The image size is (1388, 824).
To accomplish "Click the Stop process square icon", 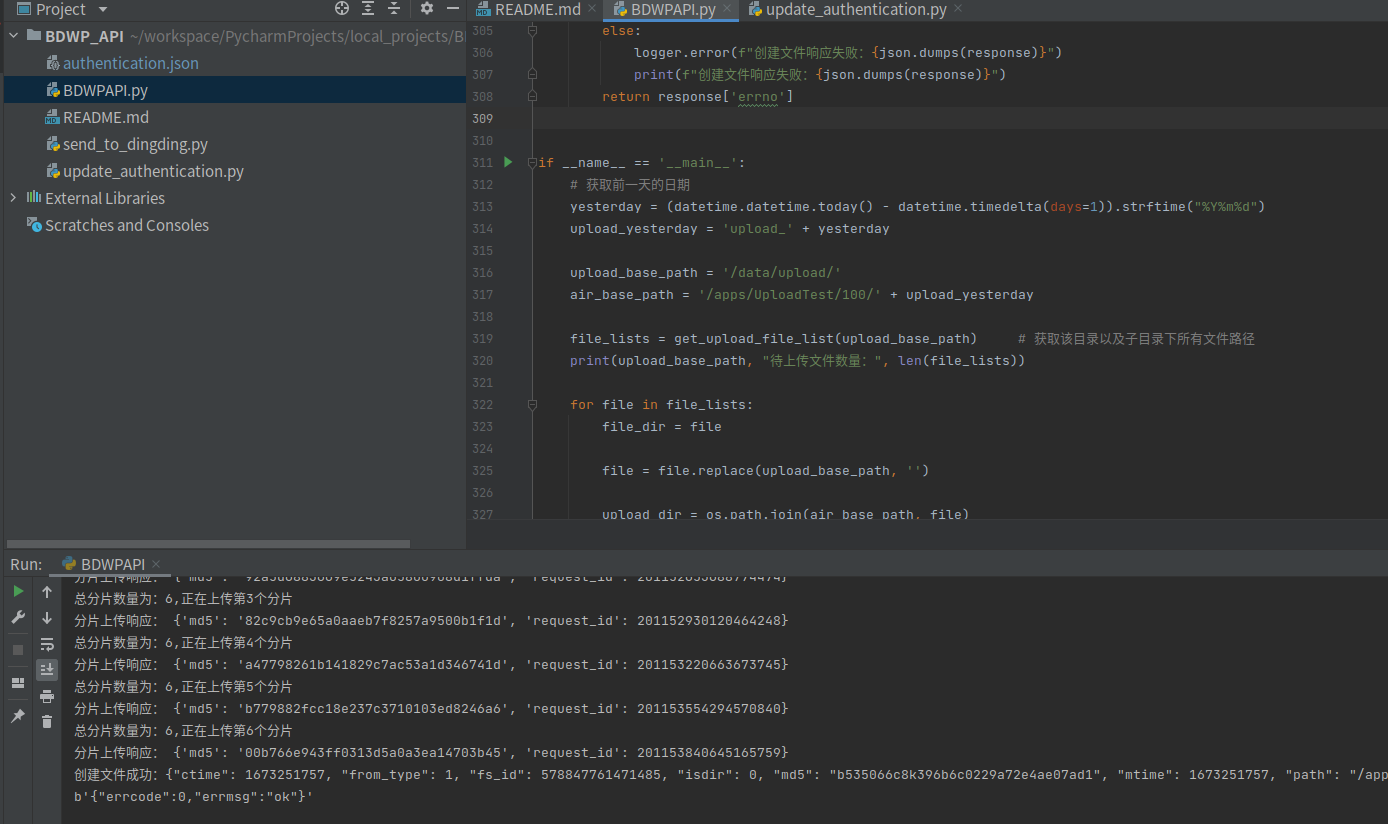I will [18, 649].
